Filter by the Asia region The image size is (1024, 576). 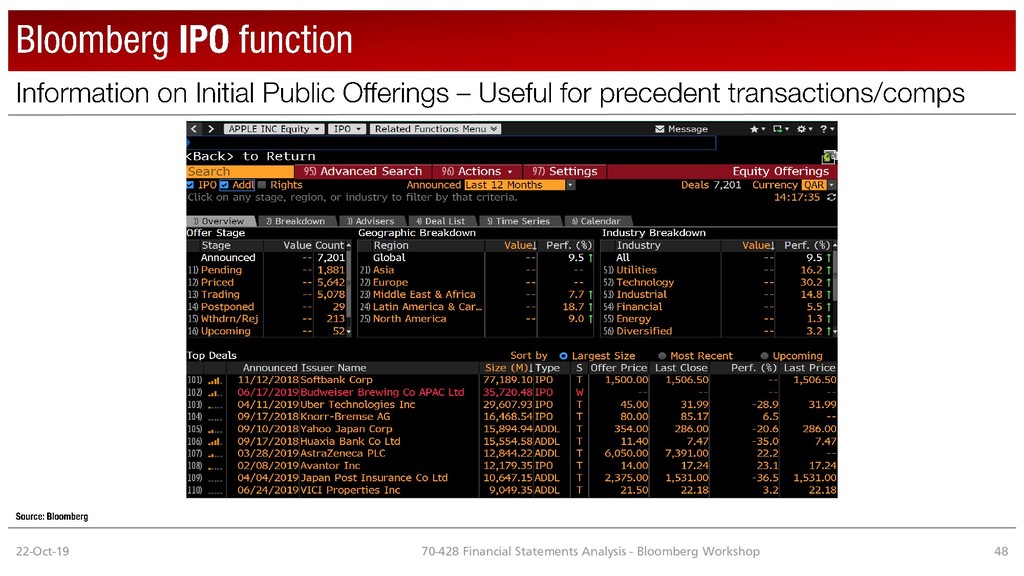(383, 270)
